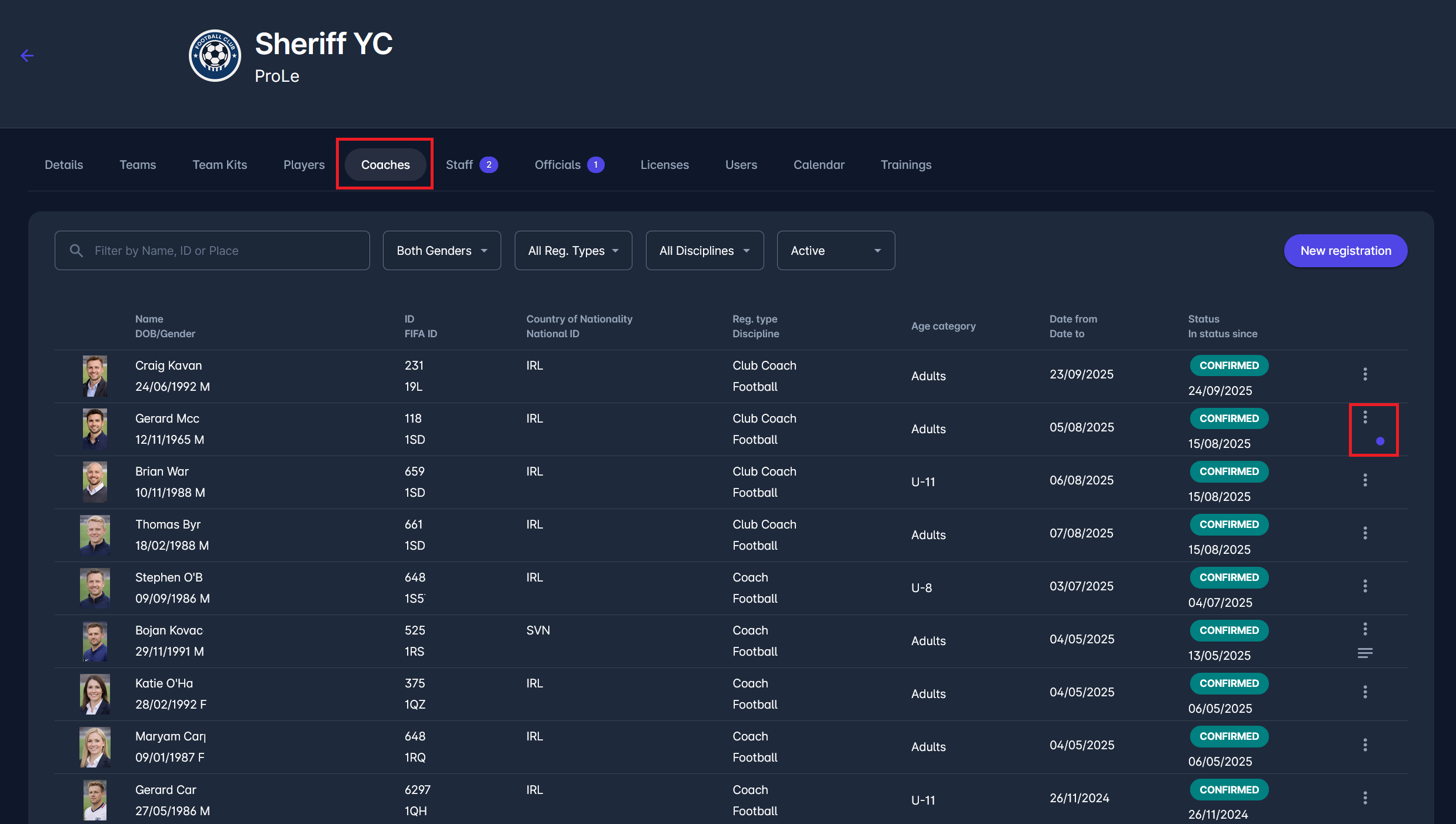Click the Sheriff YC club logo
This screenshot has height=824, width=1456.
pyautogui.click(x=215, y=56)
